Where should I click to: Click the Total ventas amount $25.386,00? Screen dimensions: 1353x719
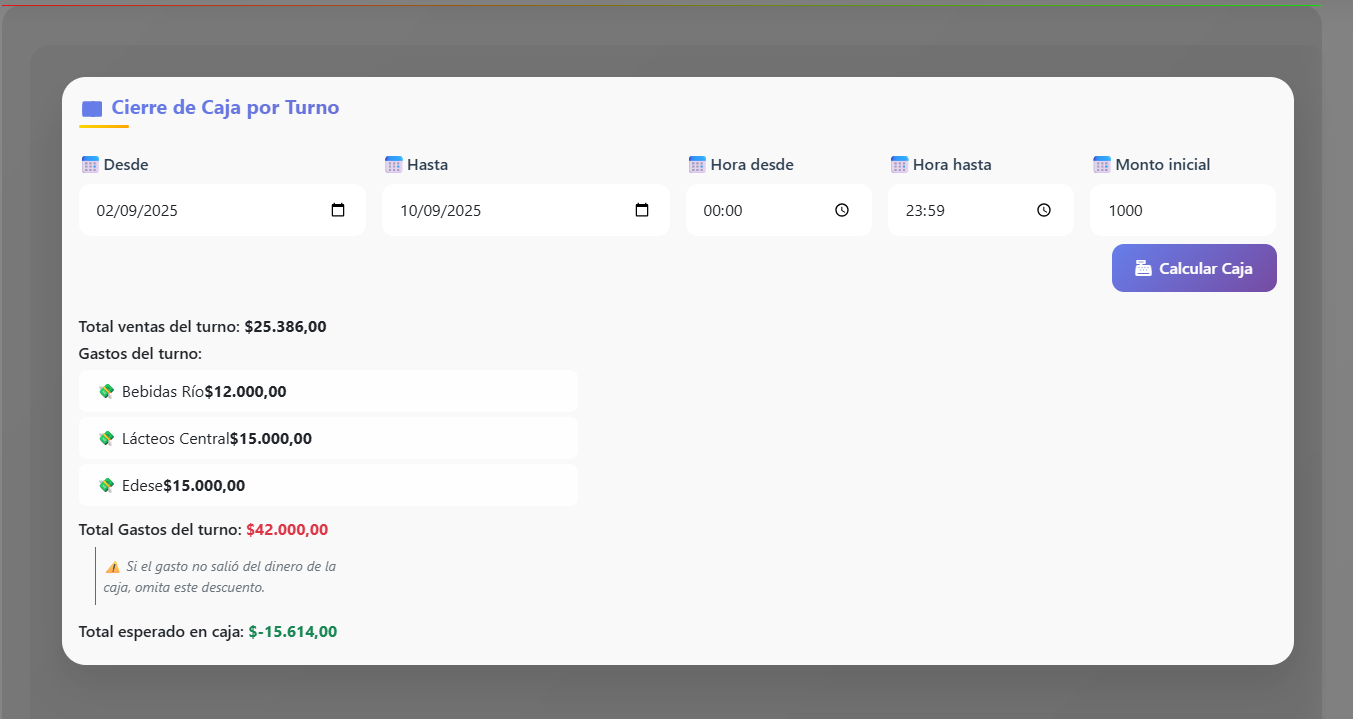pos(285,327)
